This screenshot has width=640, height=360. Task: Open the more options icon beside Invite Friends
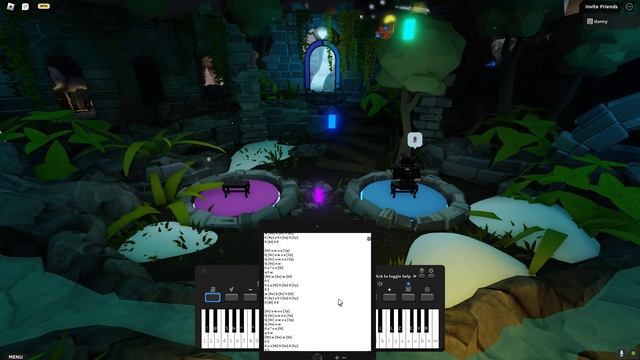(x=629, y=7)
